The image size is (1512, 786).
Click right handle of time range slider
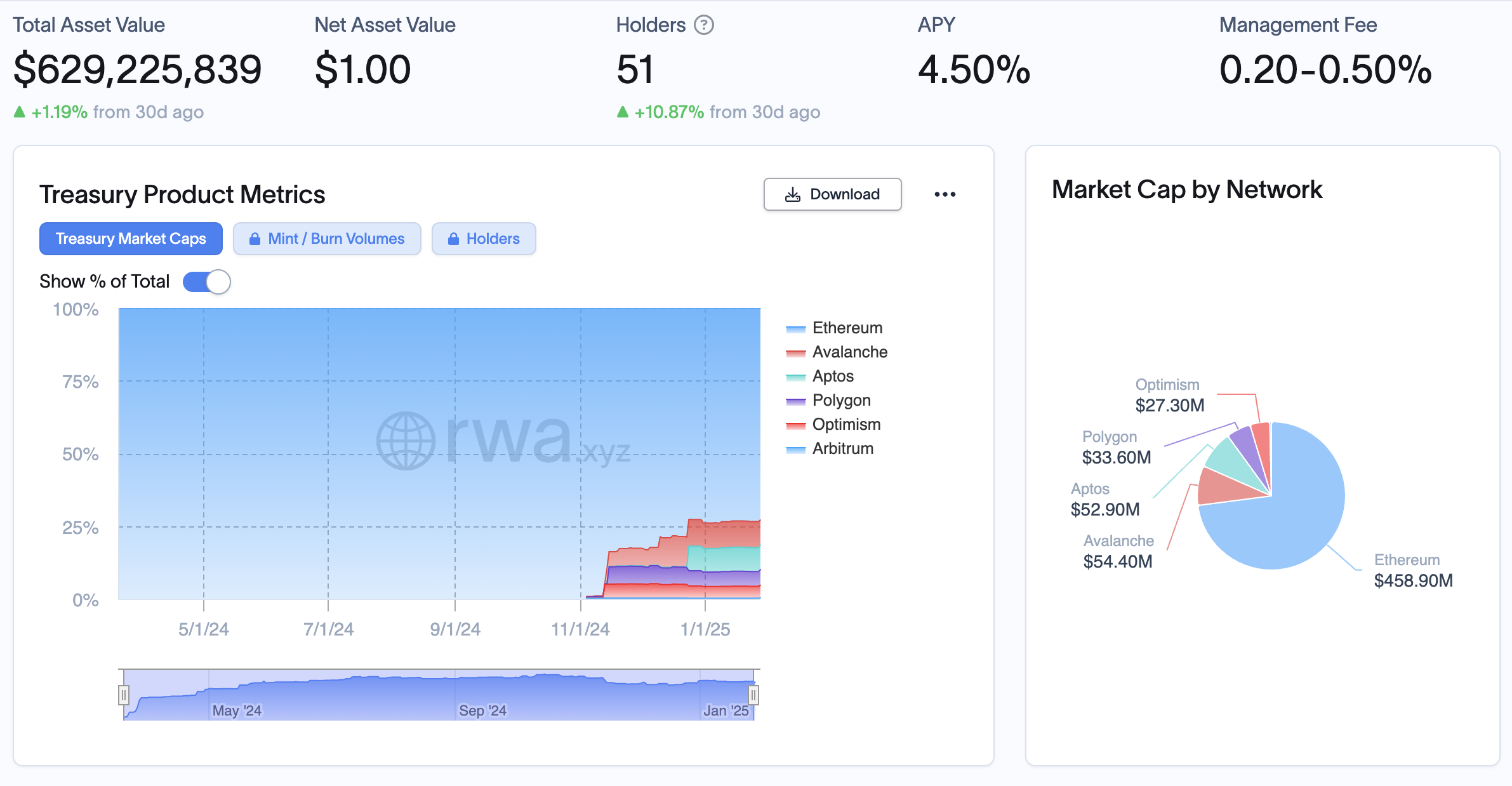(753, 695)
